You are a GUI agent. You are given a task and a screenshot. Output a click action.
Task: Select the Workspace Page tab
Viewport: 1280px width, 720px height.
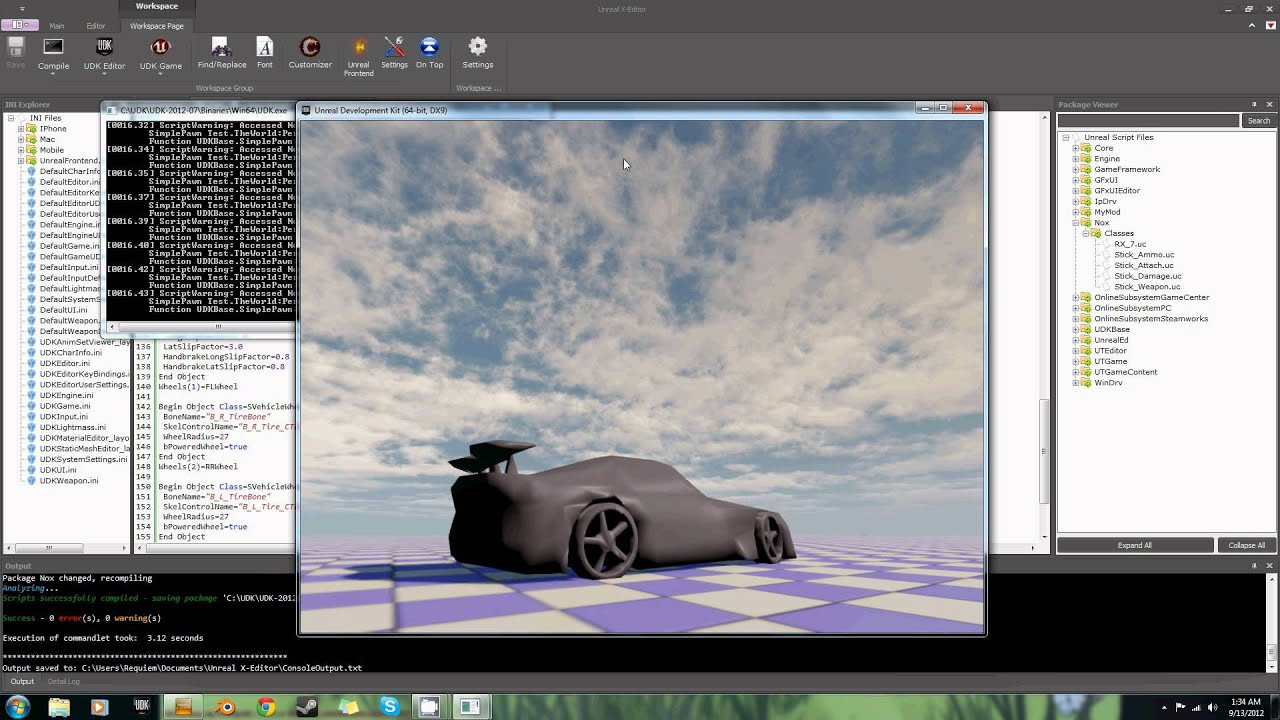click(157, 26)
